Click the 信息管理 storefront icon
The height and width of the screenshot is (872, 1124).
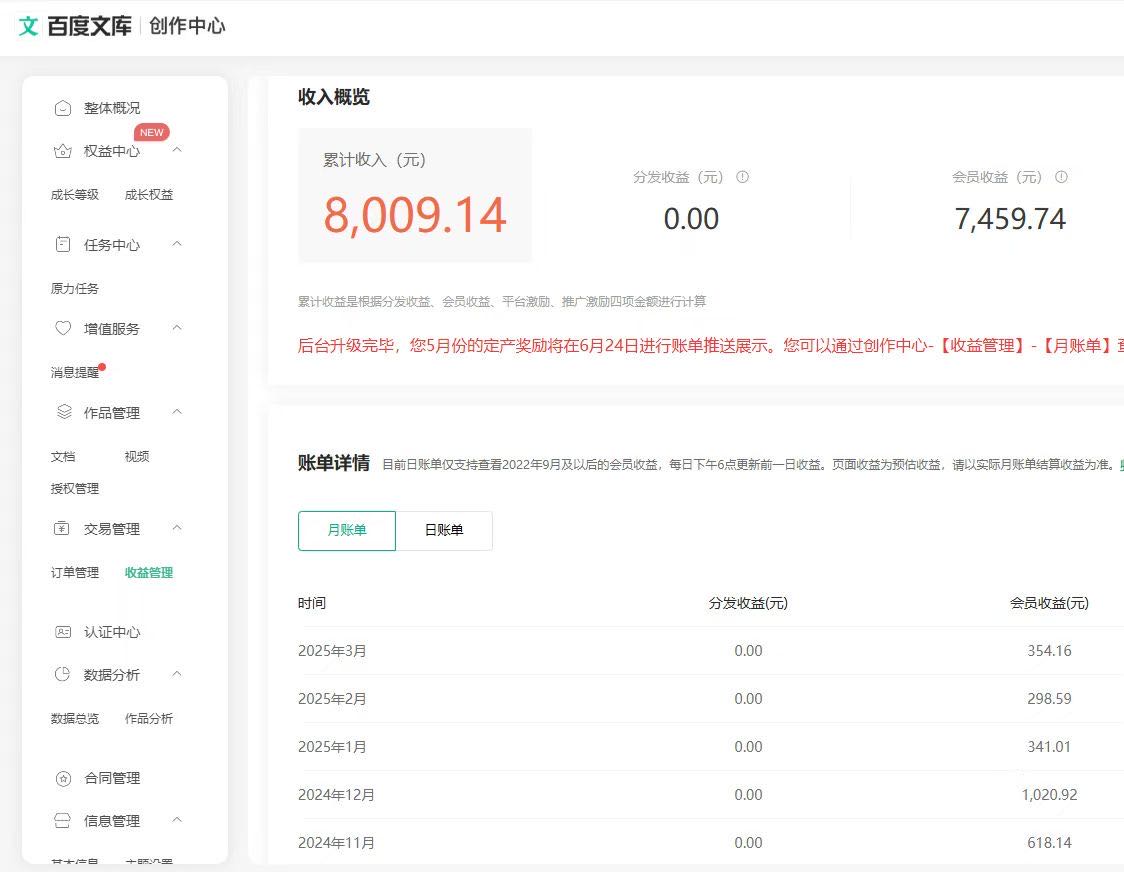(x=62, y=820)
